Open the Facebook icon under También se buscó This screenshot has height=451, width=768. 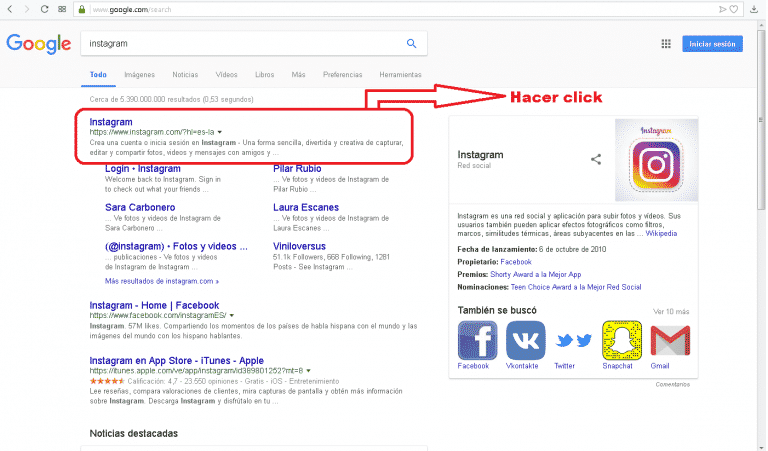pyautogui.click(x=477, y=341)
